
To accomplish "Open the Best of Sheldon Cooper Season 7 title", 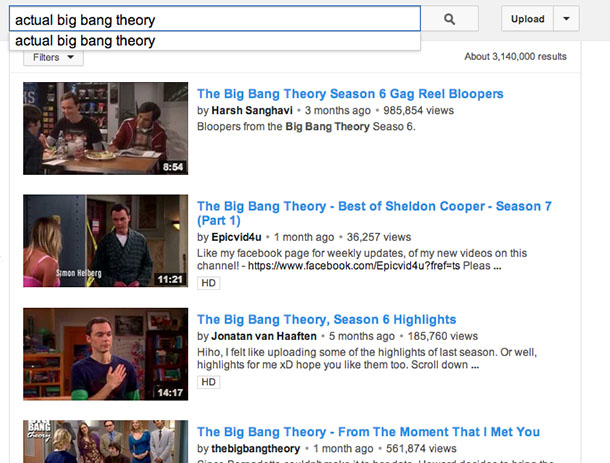I will click(374, 213).
